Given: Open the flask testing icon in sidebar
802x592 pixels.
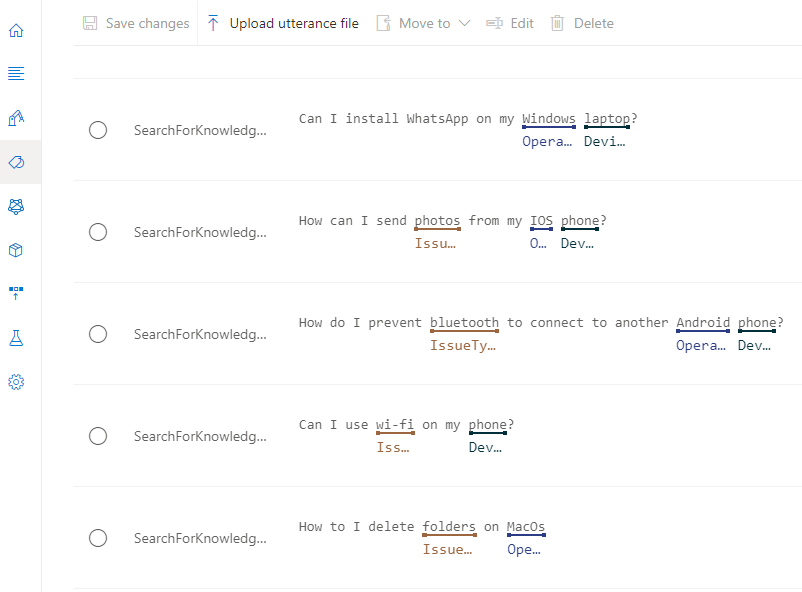Looking at the screenshot, I should coord(16,339).
